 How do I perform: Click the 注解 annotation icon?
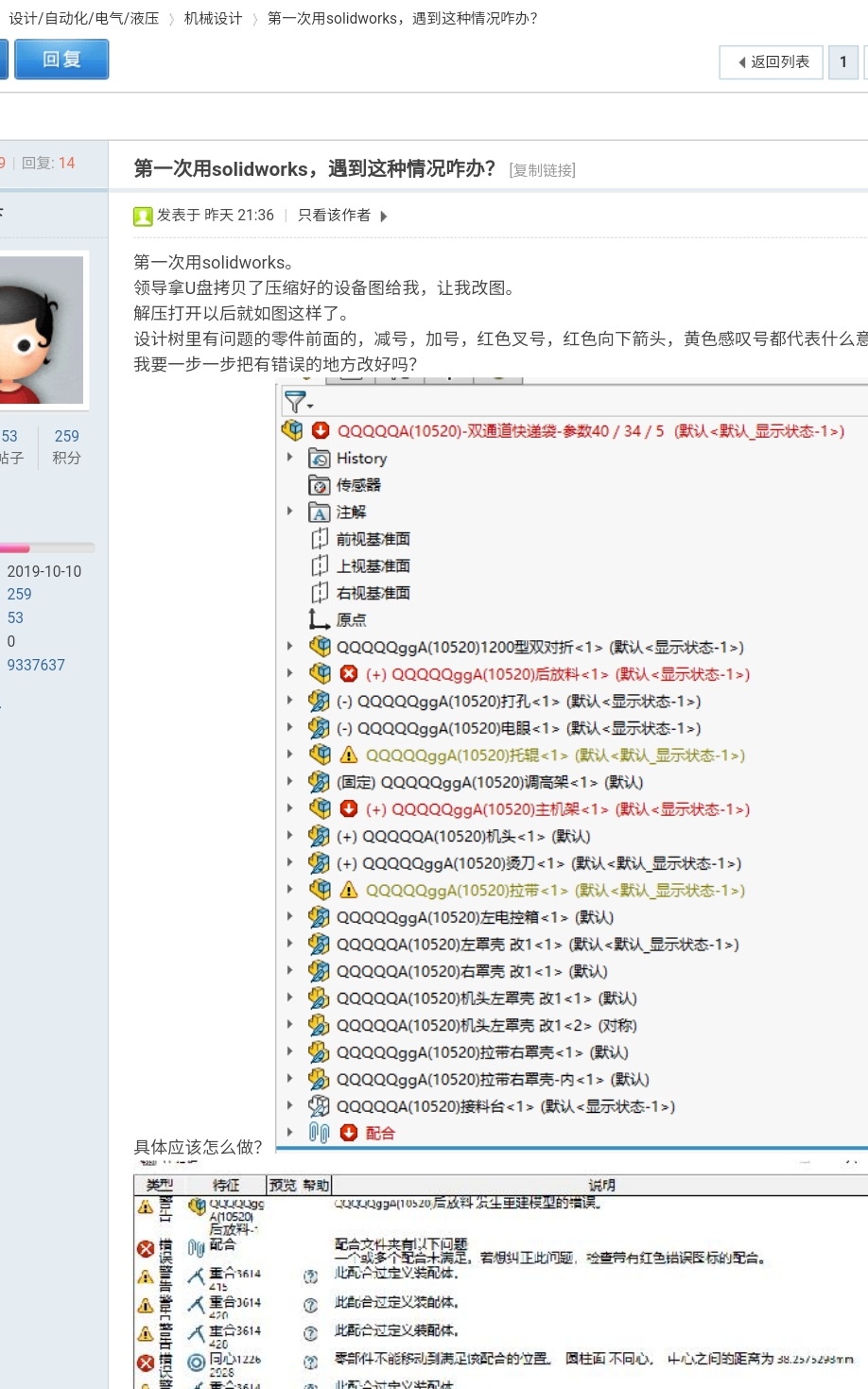(x=320, y=512)
